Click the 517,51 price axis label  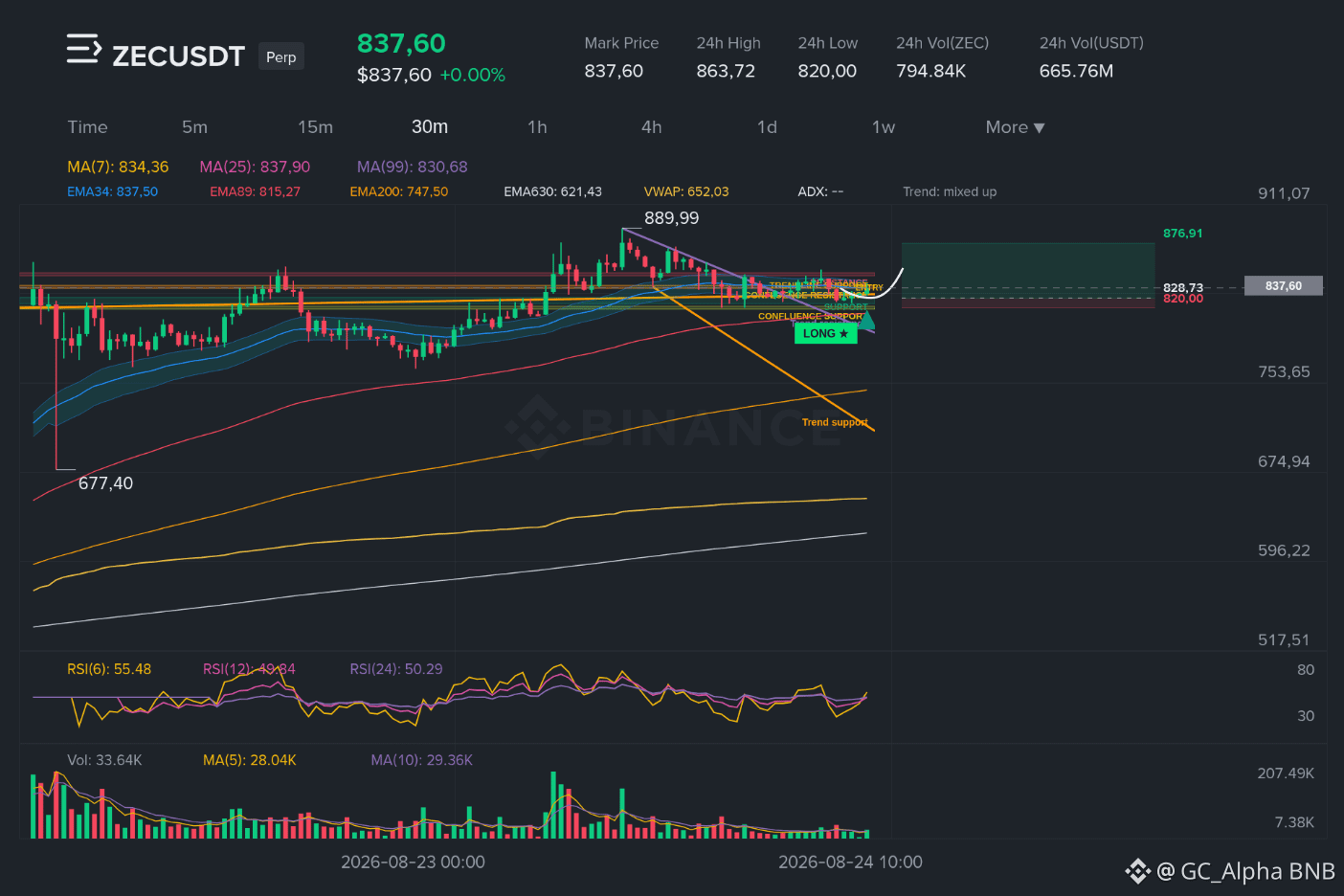click(x=1284, y=639)
